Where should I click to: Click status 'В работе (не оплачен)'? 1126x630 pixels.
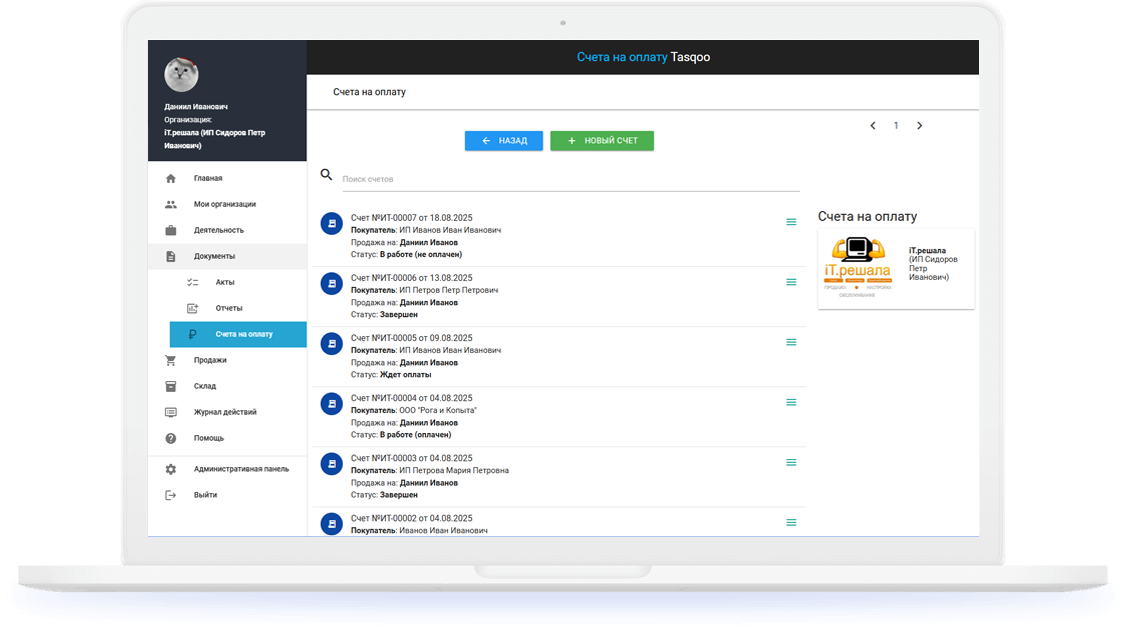pos(421,254)
